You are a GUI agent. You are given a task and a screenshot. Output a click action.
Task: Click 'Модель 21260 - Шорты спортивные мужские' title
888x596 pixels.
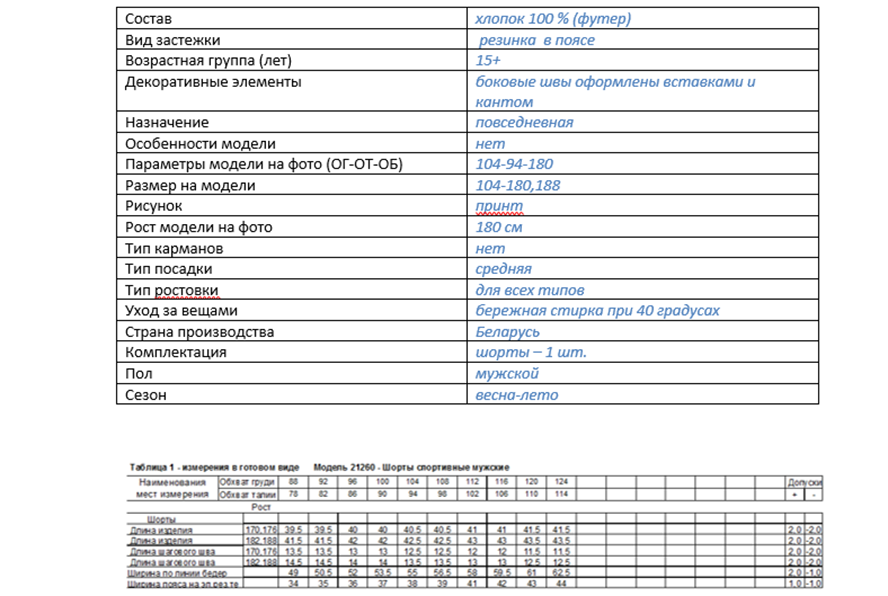point(411,467)
